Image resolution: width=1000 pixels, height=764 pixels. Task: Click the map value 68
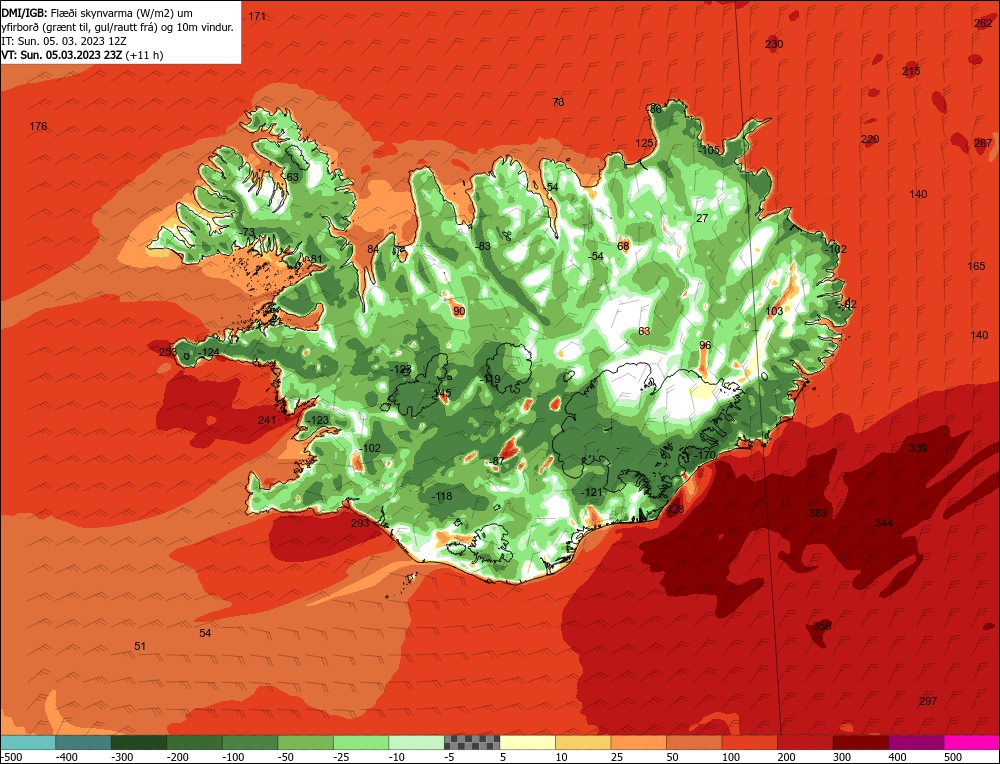[x=623, y=246]
